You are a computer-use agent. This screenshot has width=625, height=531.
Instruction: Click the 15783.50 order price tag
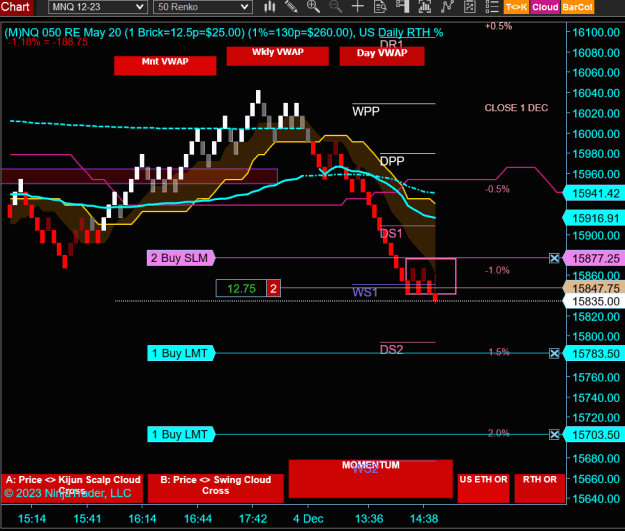[x=593, y=354]
